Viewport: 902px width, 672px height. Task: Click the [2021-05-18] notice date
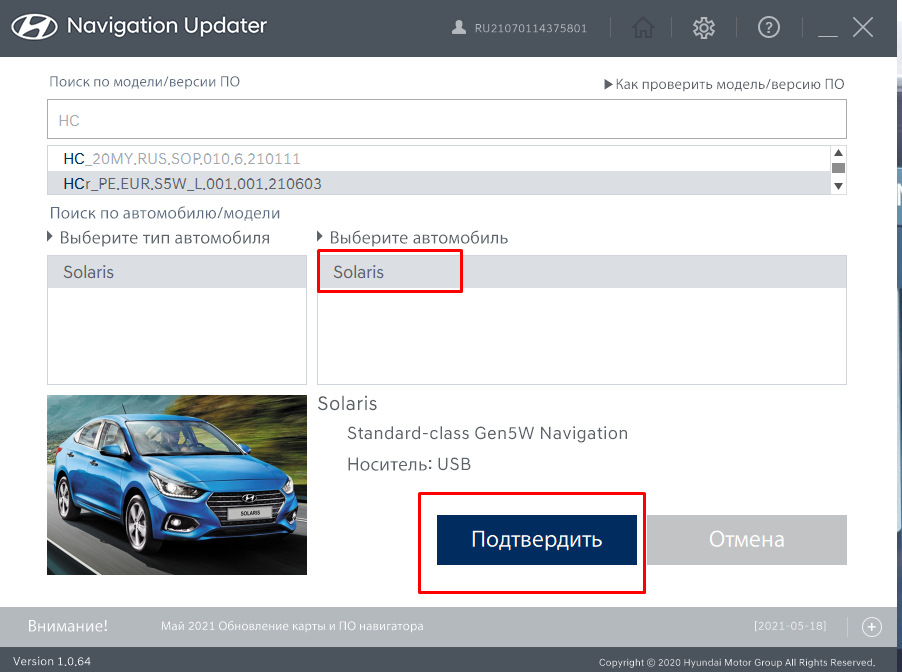(x=790, y=626)
